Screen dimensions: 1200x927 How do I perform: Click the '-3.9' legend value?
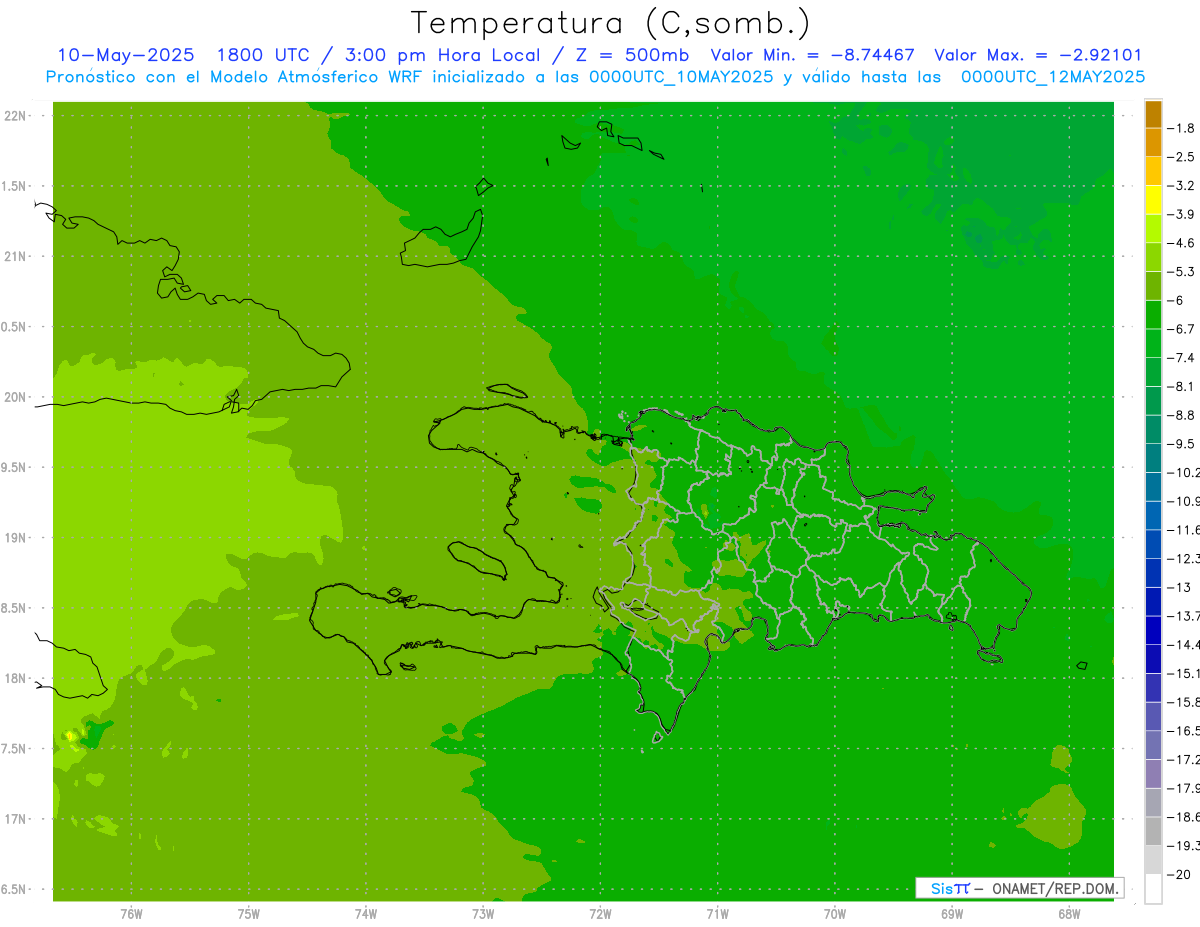1181,214
